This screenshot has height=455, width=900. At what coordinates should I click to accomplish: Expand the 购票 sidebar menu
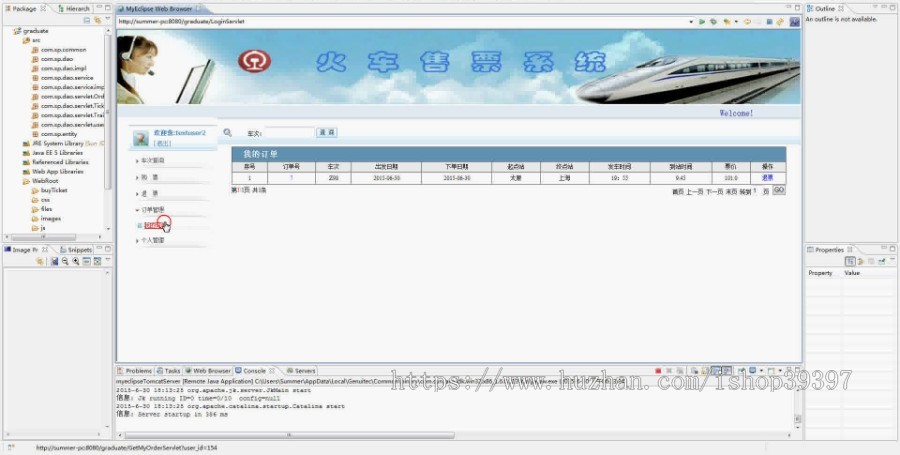tap(149, 177)
